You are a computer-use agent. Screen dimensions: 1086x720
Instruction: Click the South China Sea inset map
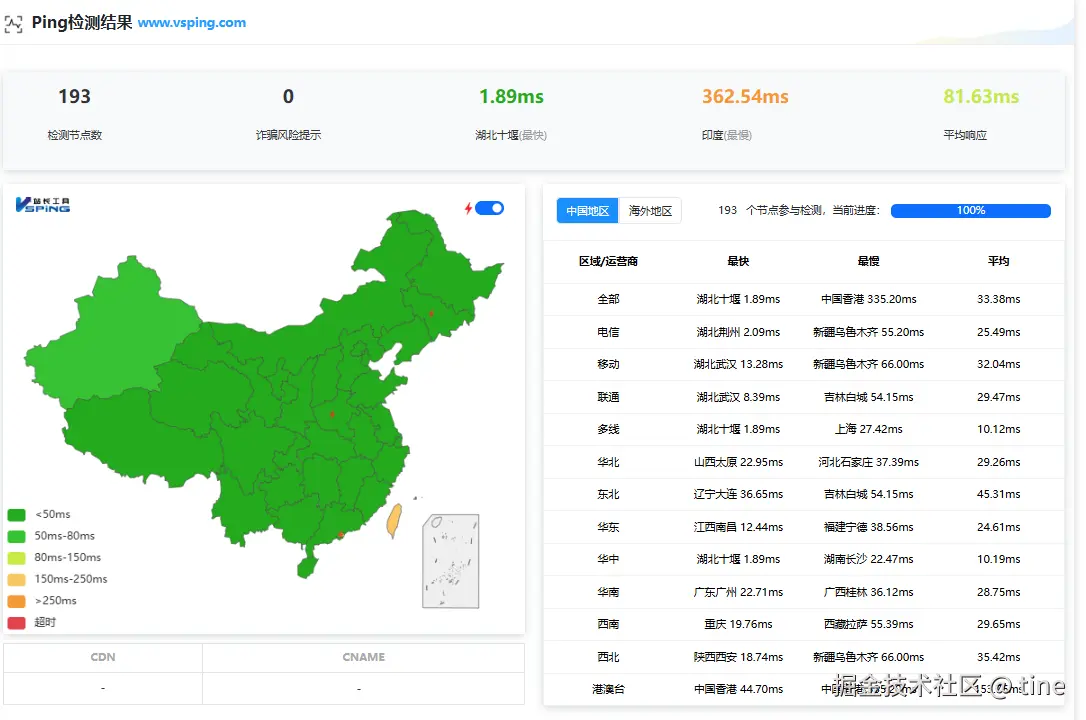click(x=451, y=561)
